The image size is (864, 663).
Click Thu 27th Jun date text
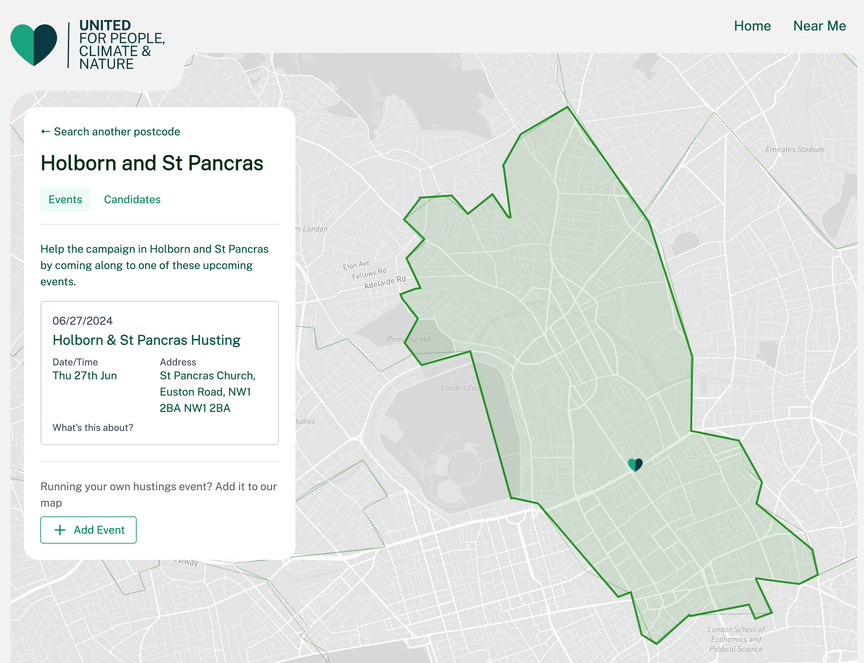pos(85,376)
